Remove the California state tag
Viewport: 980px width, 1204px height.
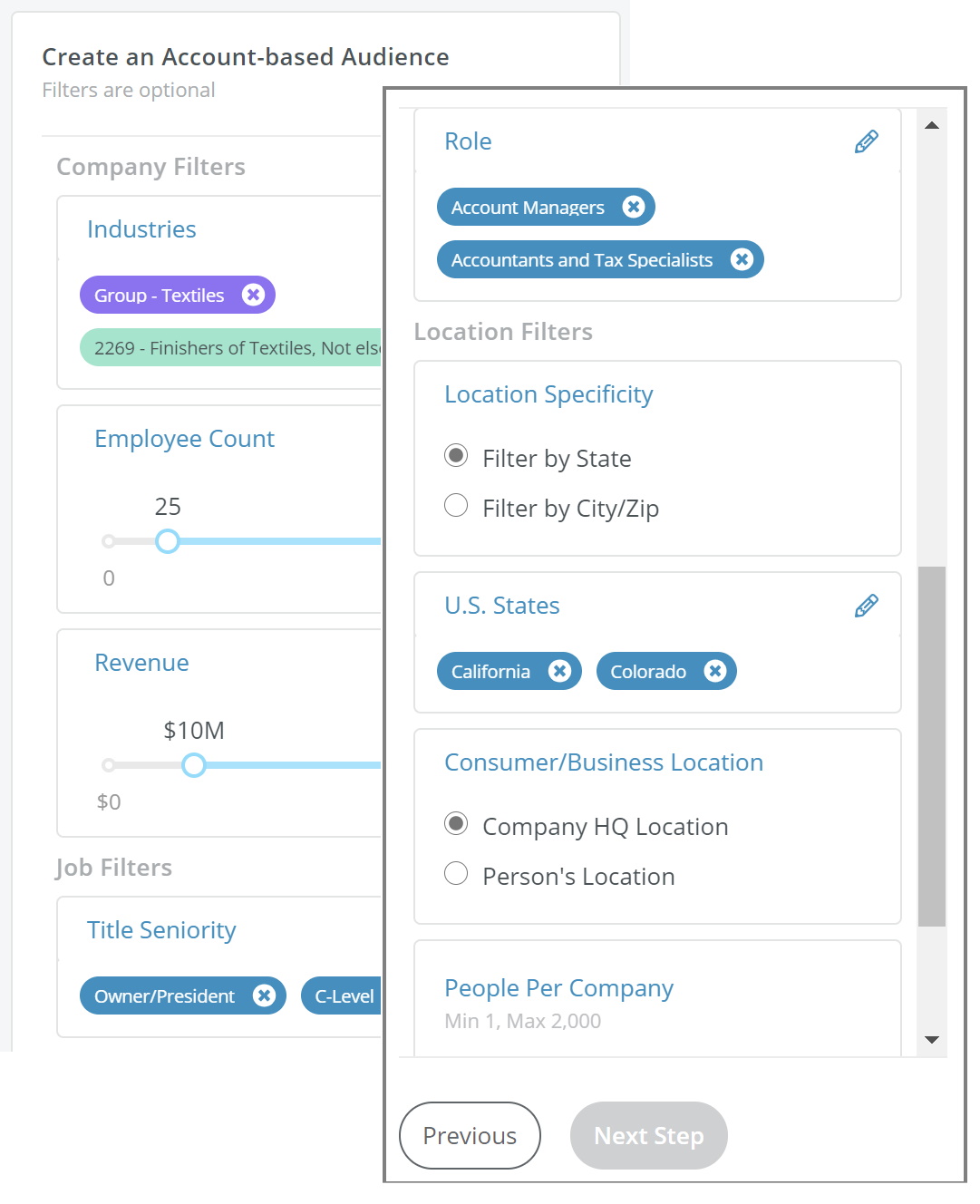pos(559,671)
